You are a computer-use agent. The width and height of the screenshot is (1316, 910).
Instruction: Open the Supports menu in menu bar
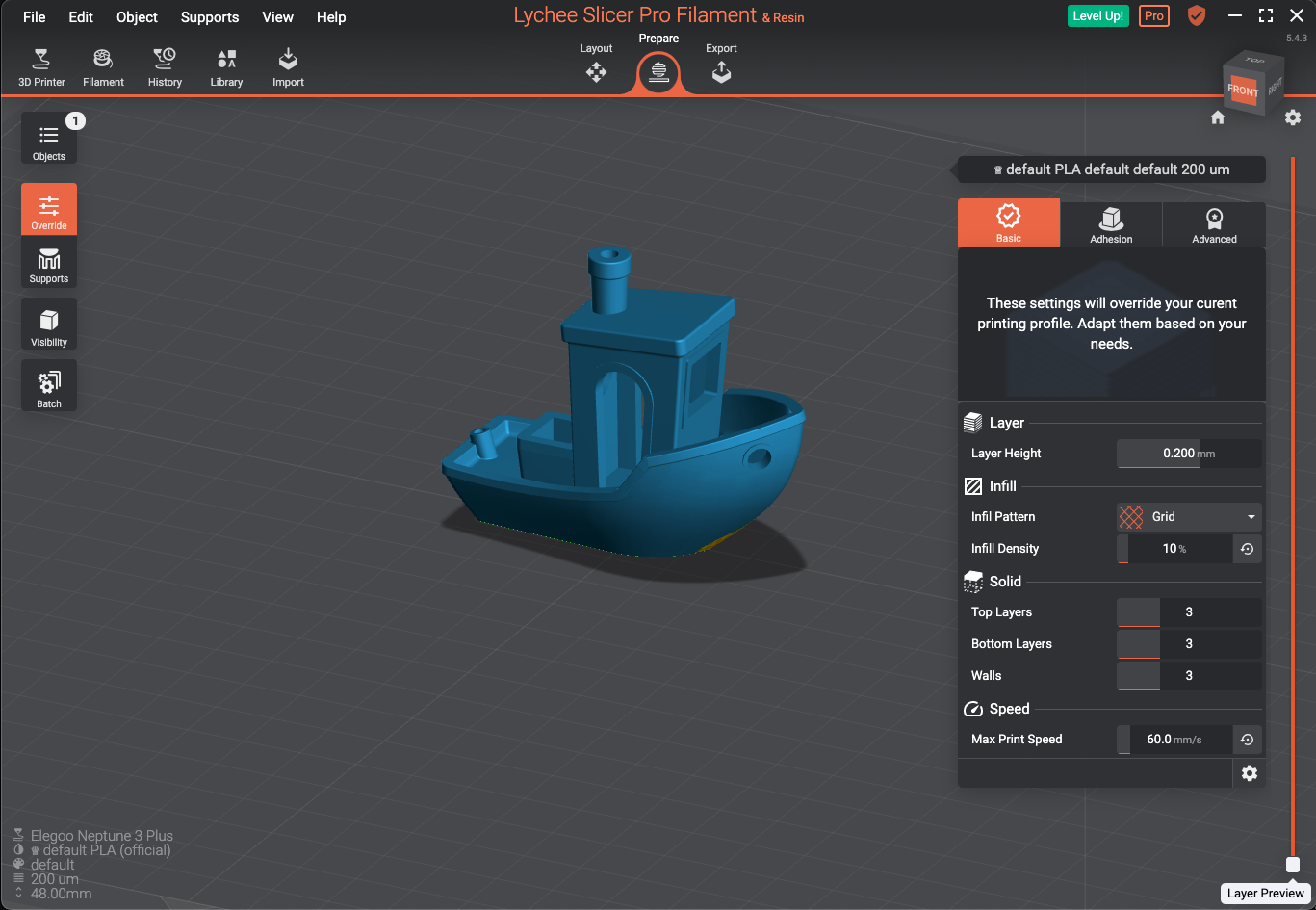pos(209,17)
